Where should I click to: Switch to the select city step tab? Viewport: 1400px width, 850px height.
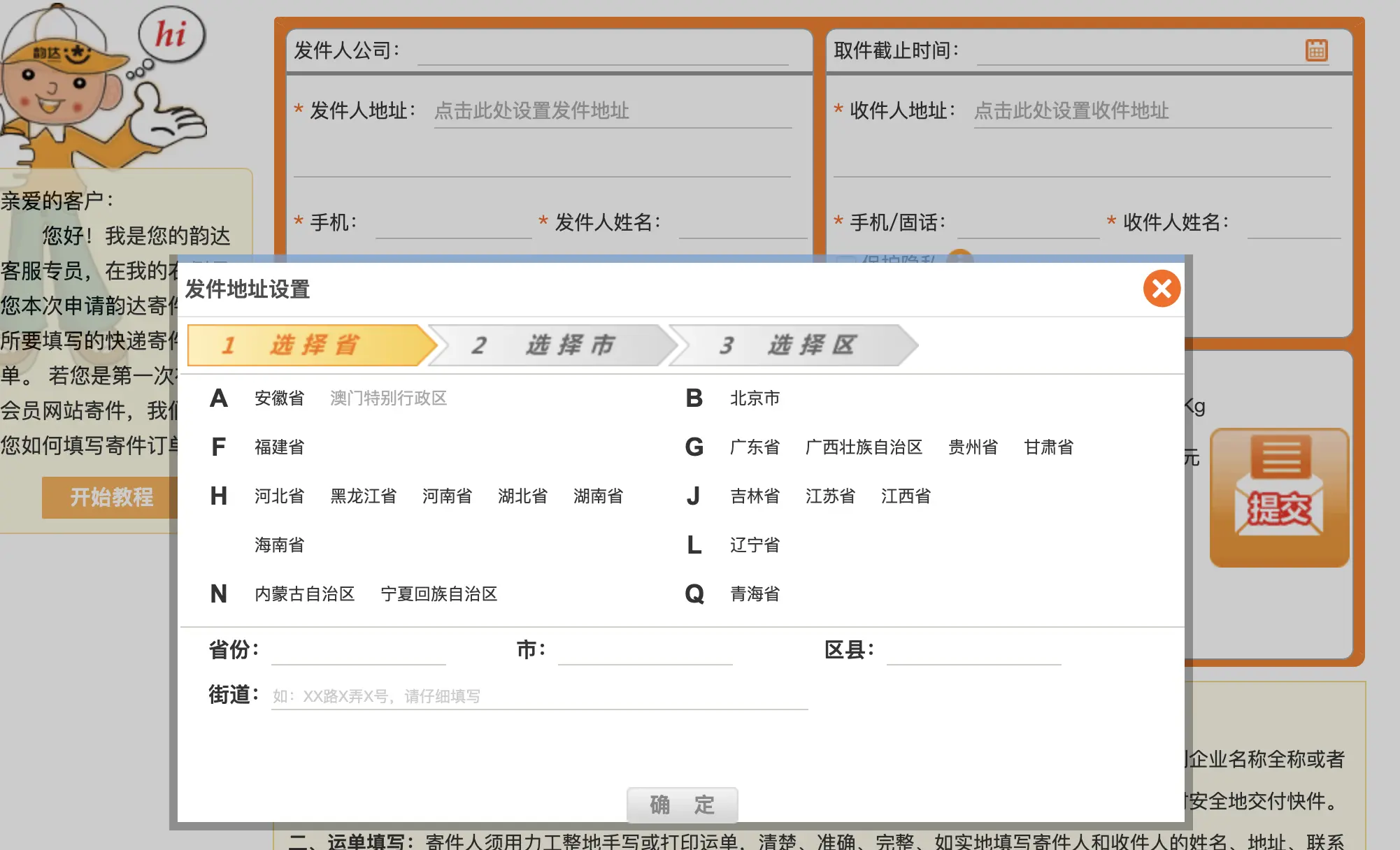pos(551,345)
